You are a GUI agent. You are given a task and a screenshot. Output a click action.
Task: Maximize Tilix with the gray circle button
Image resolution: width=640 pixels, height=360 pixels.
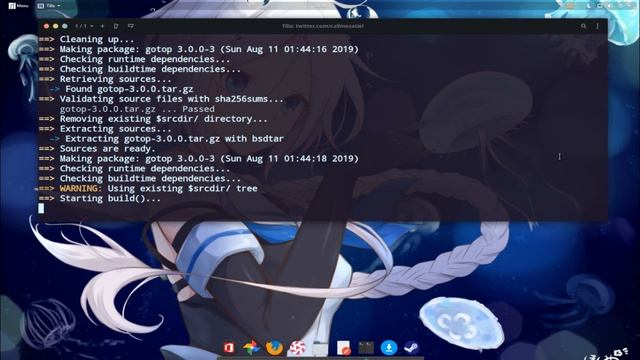(x=65, y=26)
